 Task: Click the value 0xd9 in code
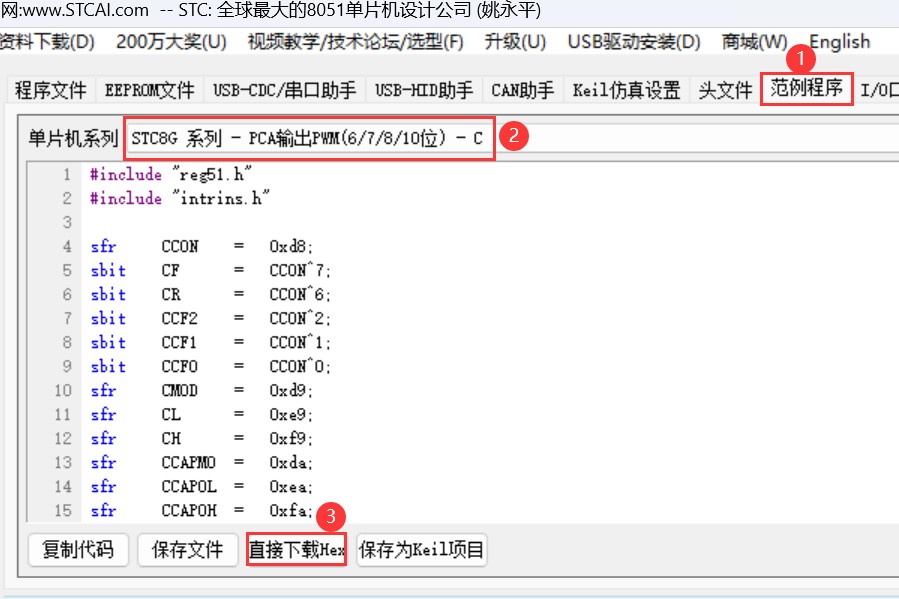[288, 391]
